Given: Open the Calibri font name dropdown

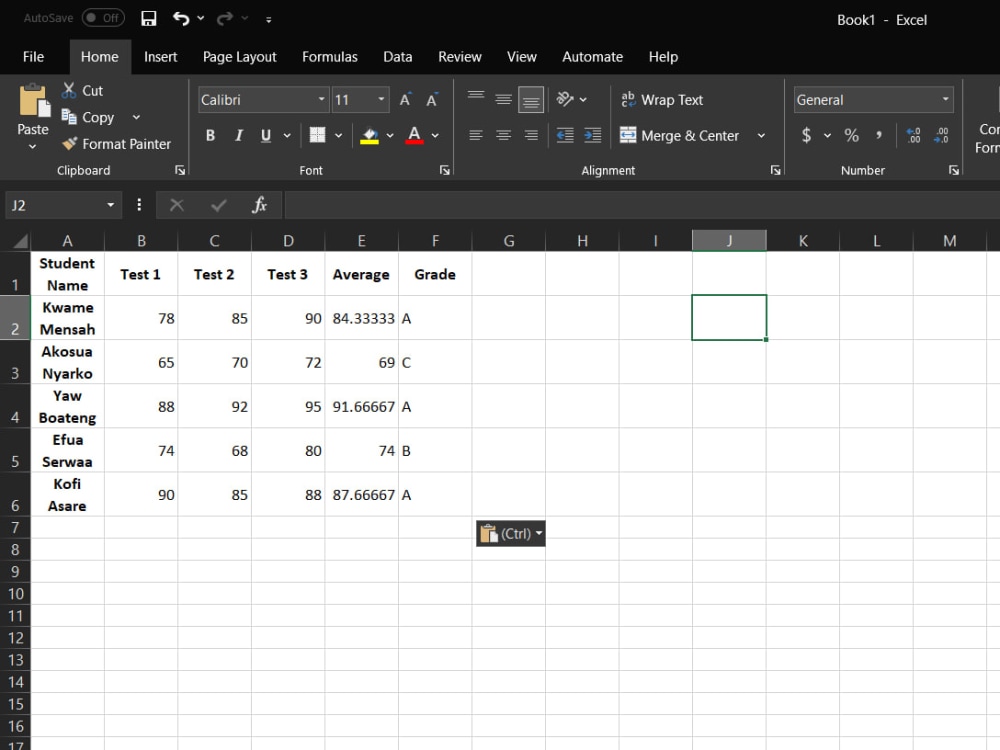Looking at the screenshot, I should pos(321,99).
